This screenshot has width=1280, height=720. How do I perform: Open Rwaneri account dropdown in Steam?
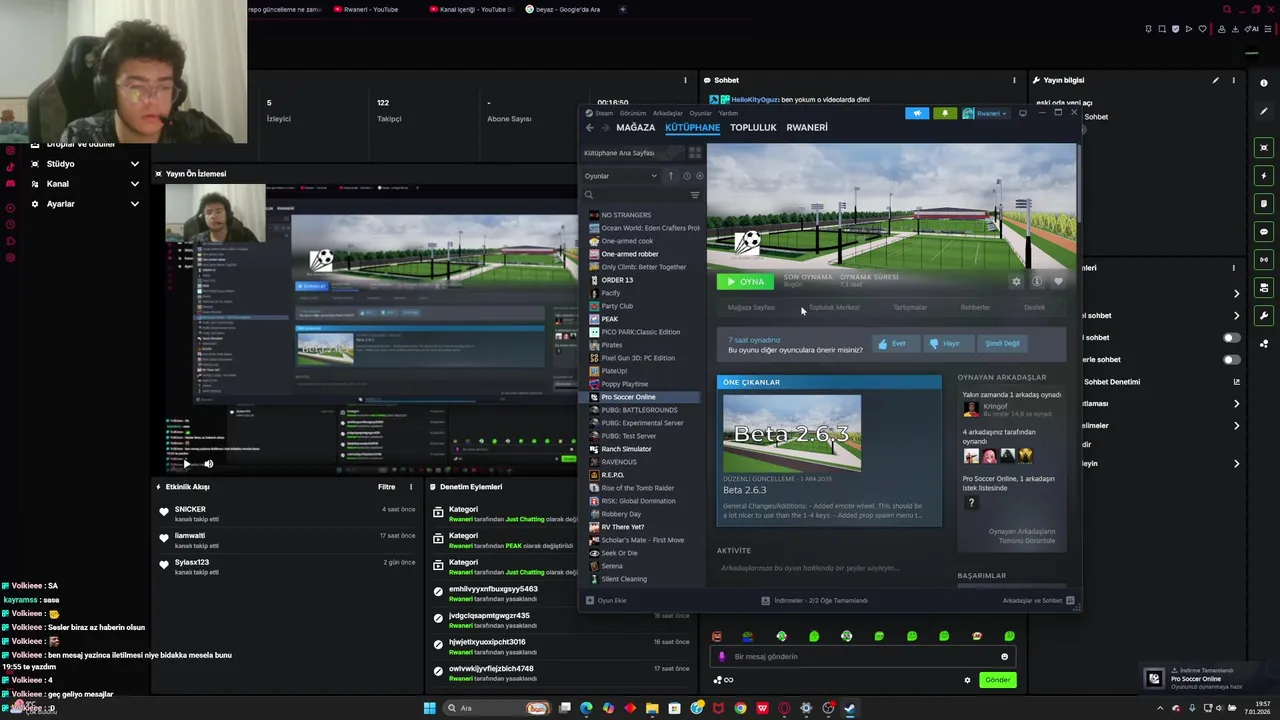point(985,113)
